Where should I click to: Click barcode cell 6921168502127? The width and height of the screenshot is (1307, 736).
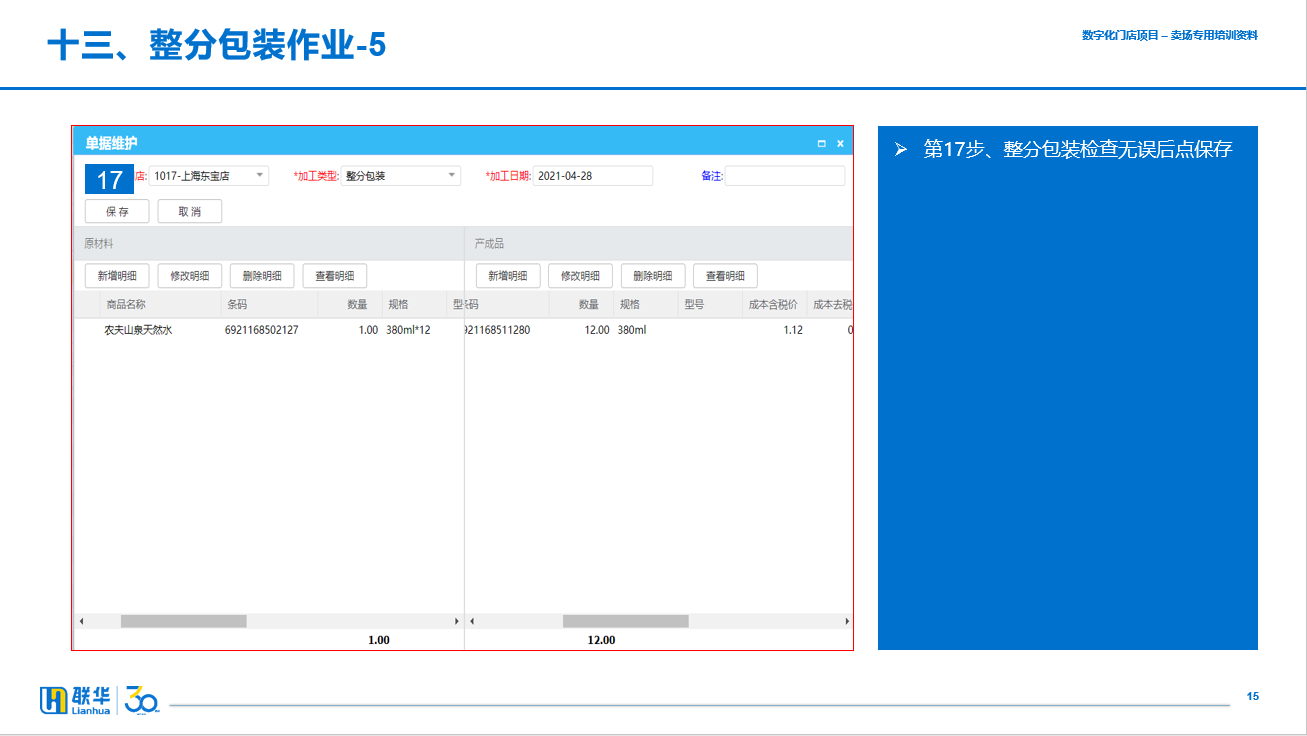coord(262,330)
